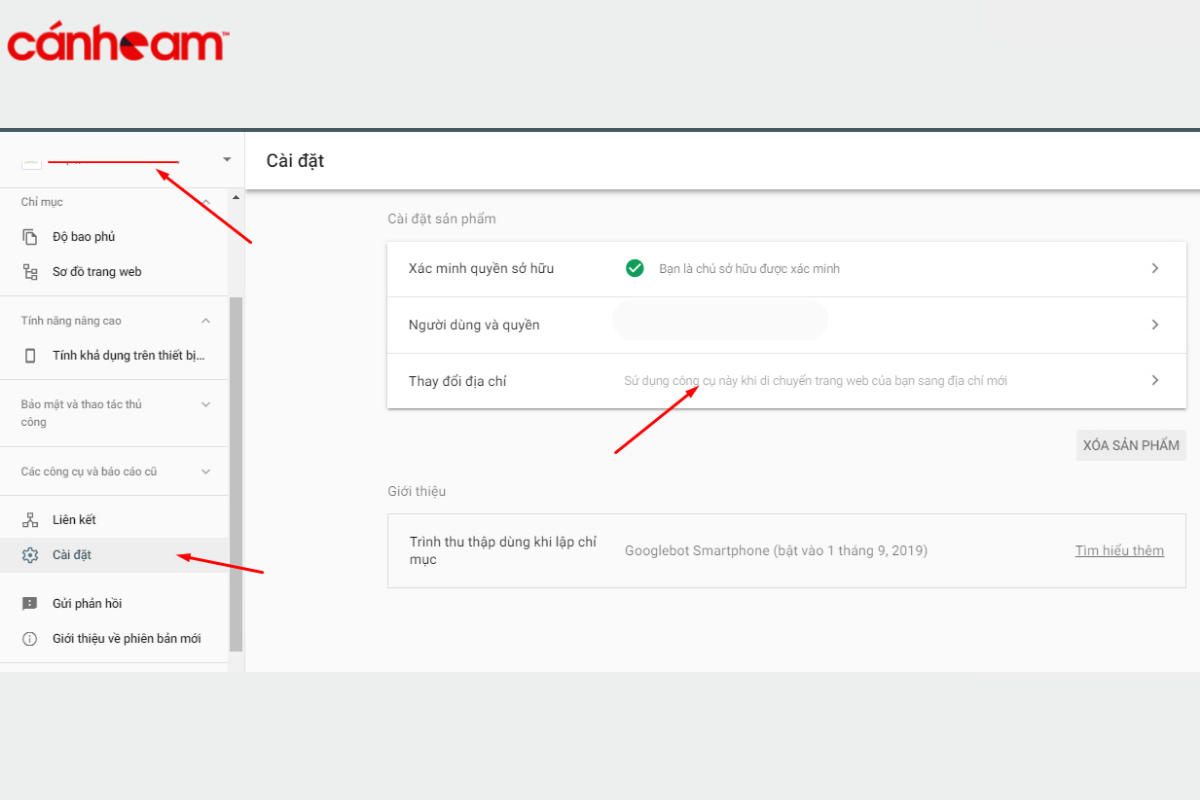
Task: Expand Các công cụ và báo cáo cũ
Action: point(206,472)
